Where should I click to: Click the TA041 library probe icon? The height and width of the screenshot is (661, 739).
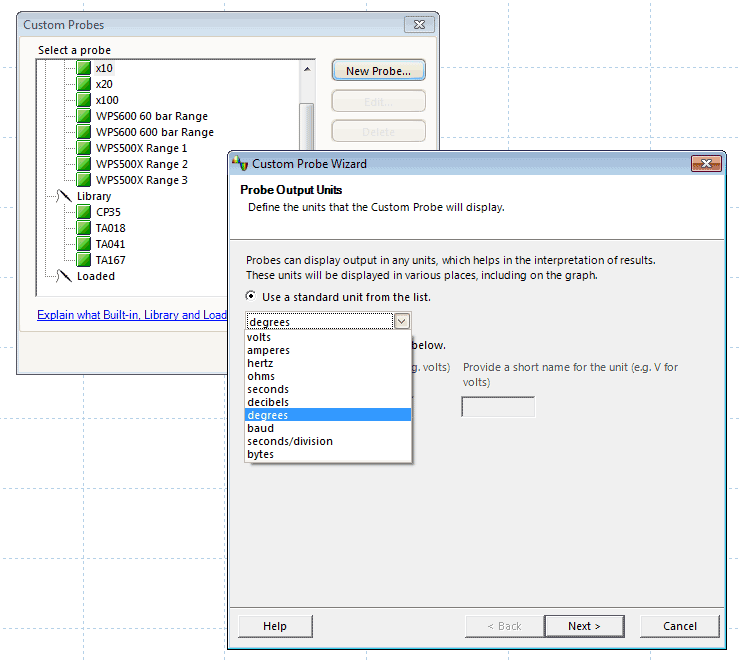(83, 244)
